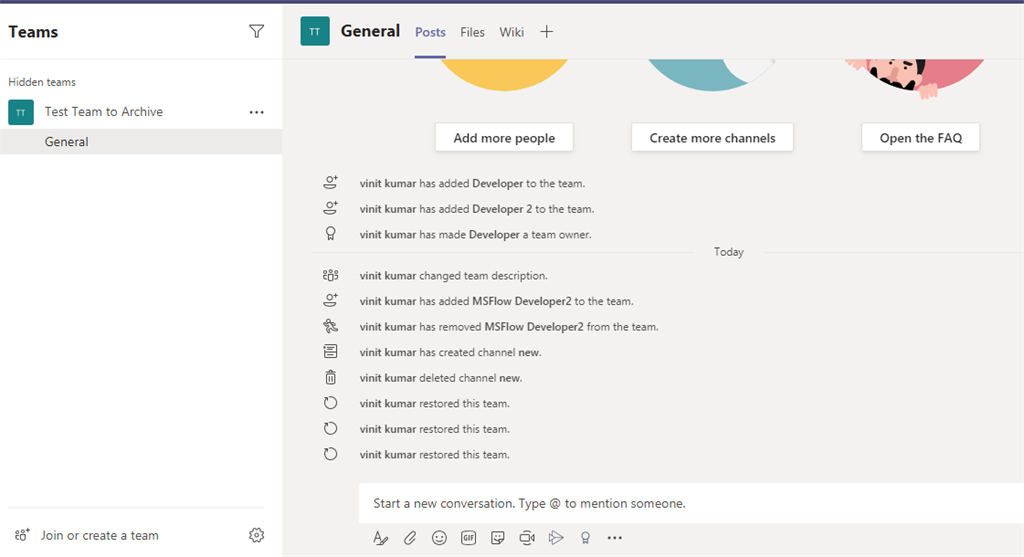
Task: Open the Stream send arrow icon
Action: click(x=556, y=537)
